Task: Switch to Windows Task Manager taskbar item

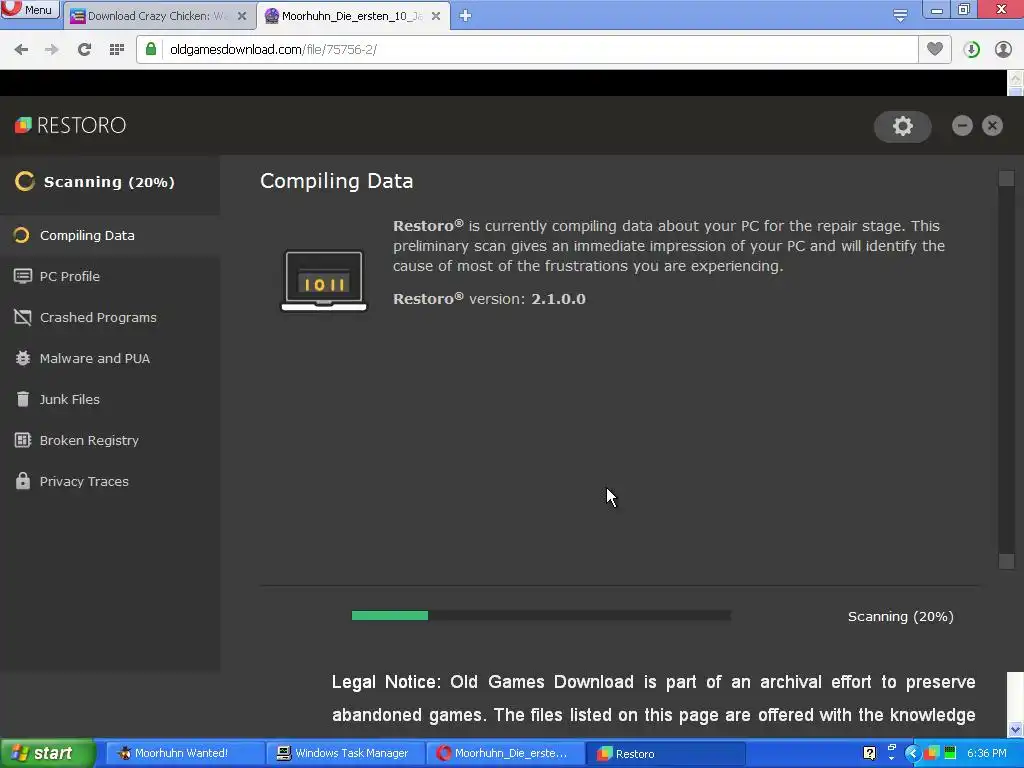Action: [x=344, y=753]
